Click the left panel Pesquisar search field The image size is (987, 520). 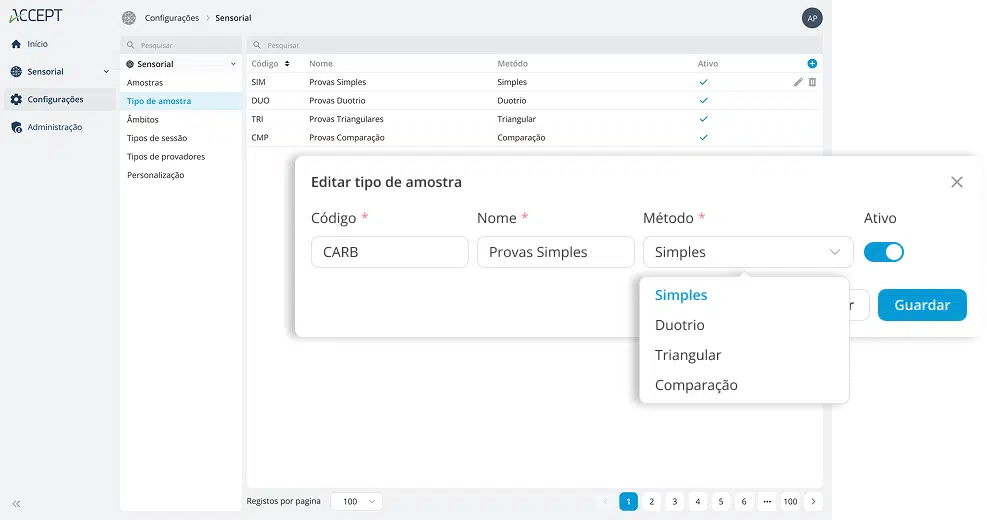(x=181, y=45)
